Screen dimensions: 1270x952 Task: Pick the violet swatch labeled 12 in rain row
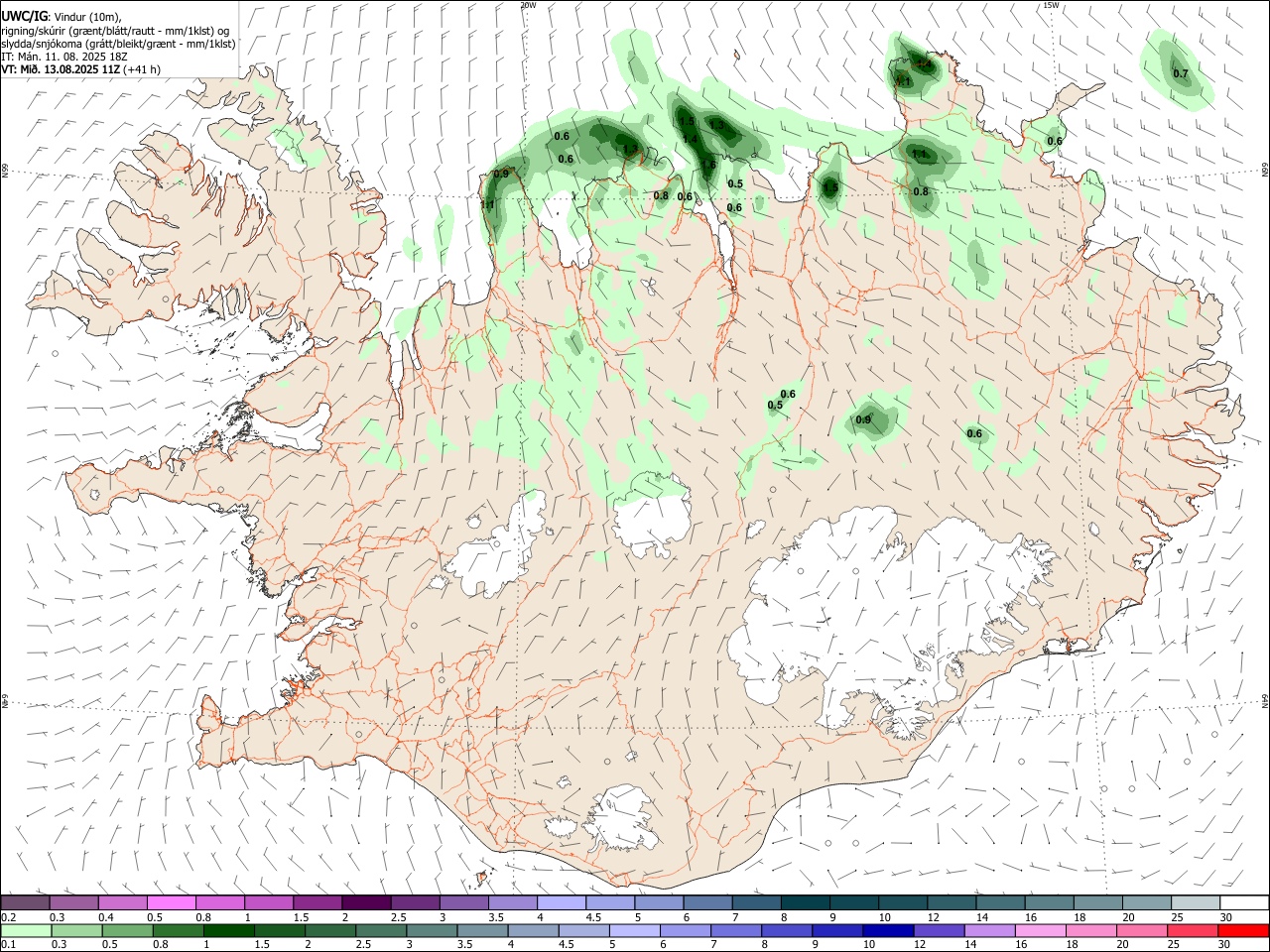point(938,930)
